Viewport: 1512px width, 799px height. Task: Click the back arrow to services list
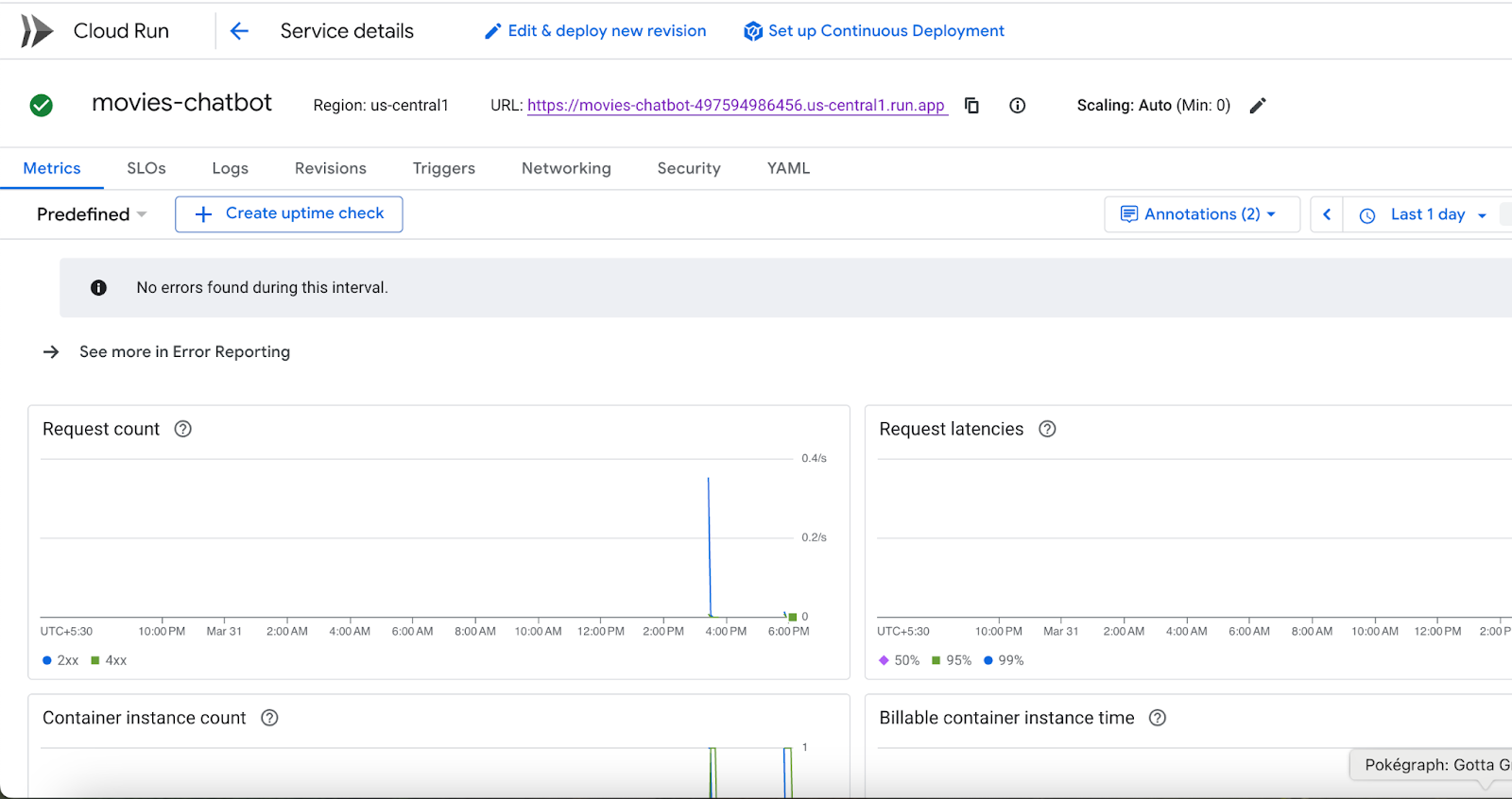tap(239, 31)
